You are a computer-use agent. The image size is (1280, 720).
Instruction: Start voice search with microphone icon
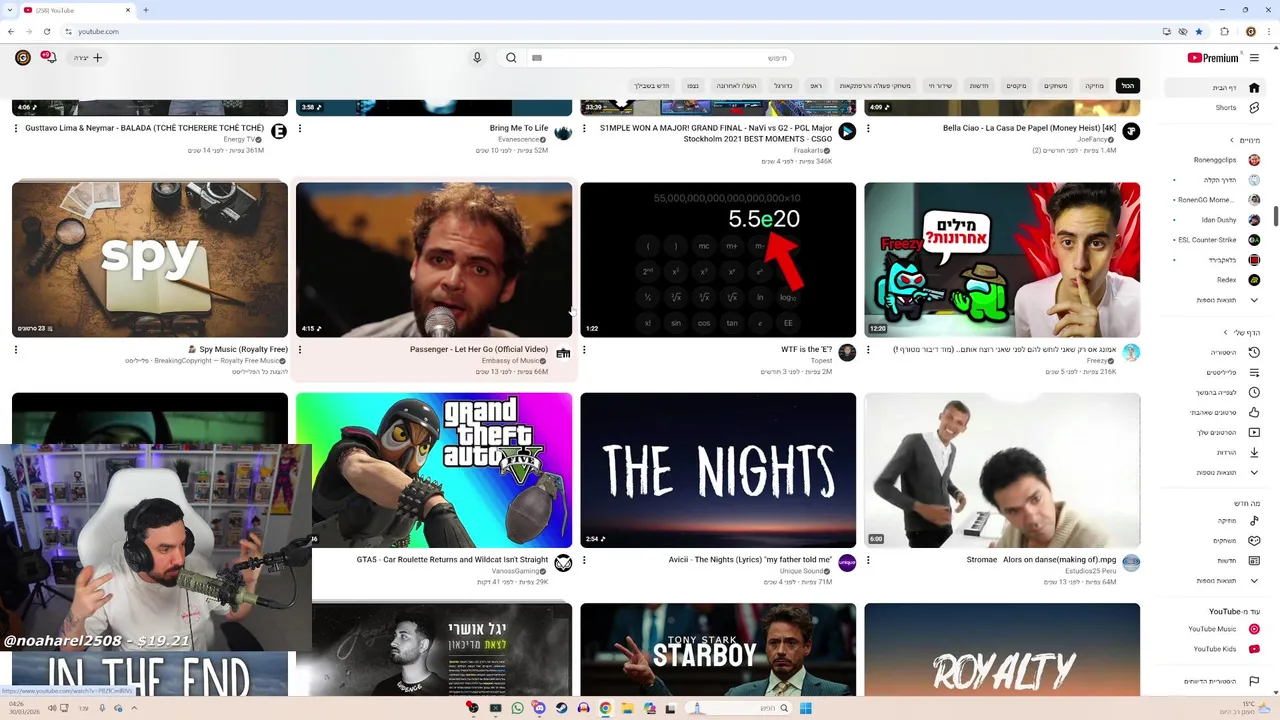[477, 58]
